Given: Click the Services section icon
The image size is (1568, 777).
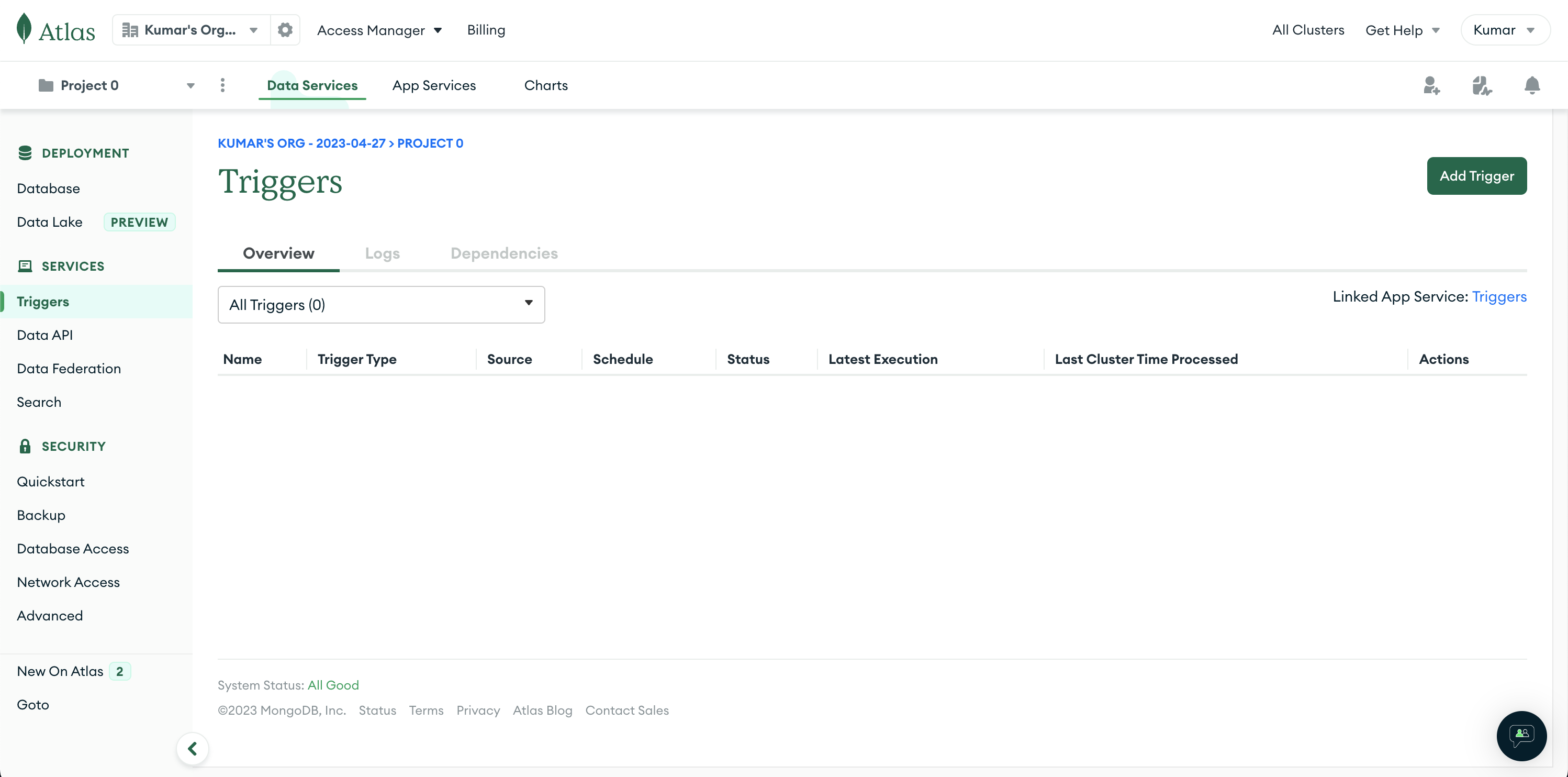Looking at the screenshot, I should coord(25,266).
